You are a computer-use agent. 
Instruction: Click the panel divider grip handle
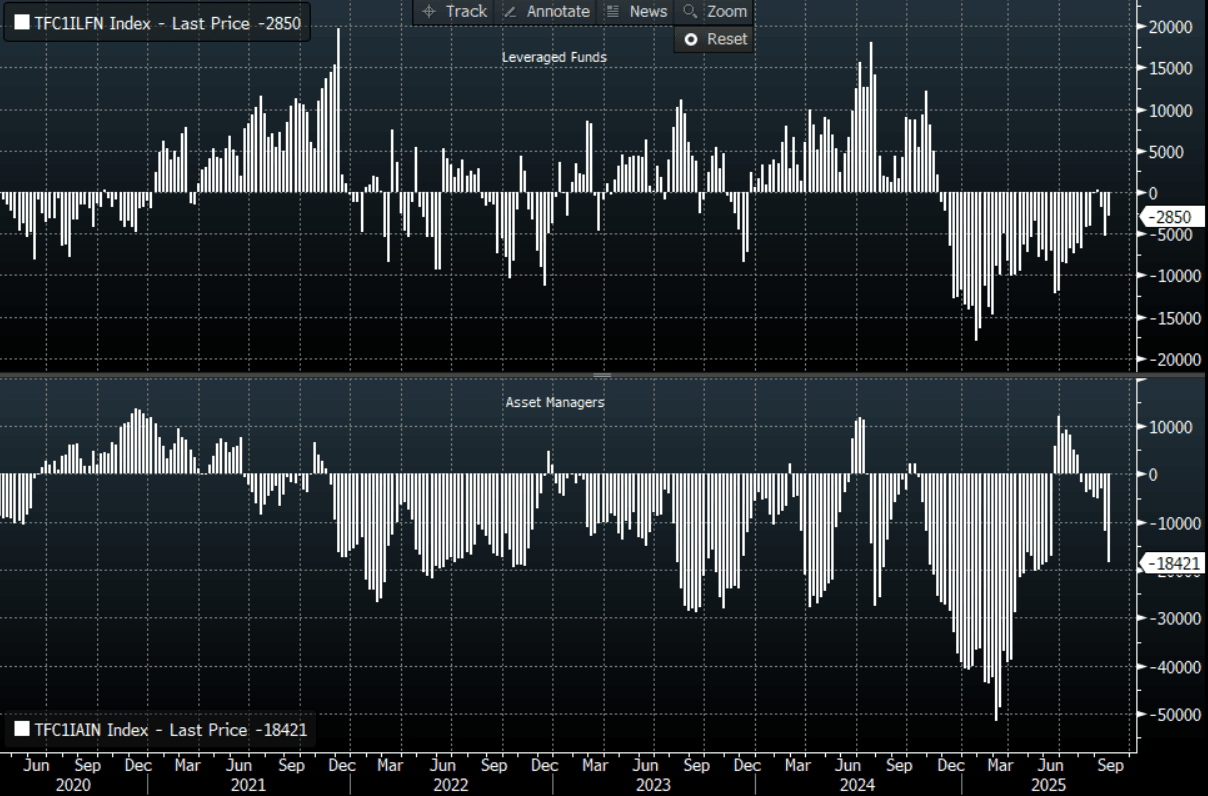click(x=602, y=376)
